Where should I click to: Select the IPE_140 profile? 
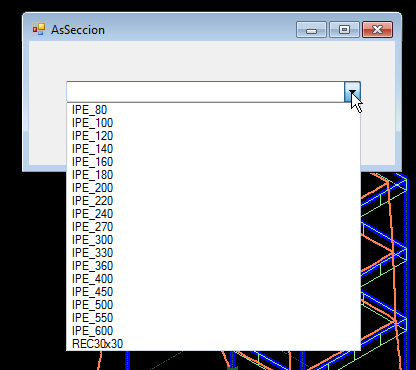[x=213, y=149]
